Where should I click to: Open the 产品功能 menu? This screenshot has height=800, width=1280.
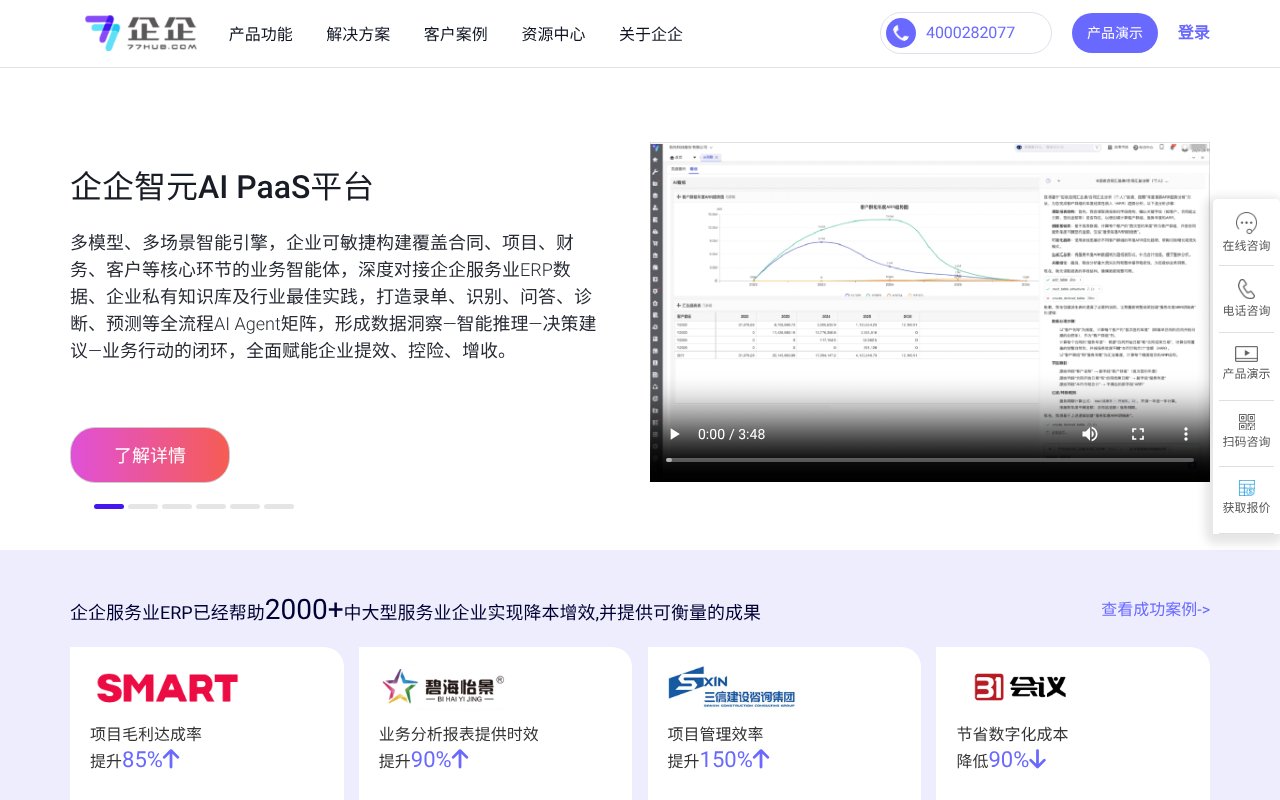(x=261, y=34)
